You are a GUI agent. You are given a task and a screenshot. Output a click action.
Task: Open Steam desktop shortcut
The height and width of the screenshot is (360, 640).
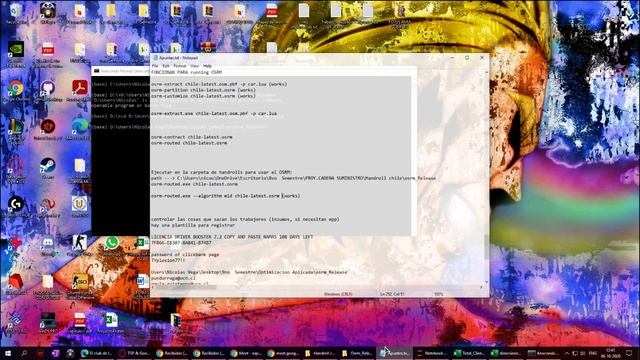(x=48, y=168)
